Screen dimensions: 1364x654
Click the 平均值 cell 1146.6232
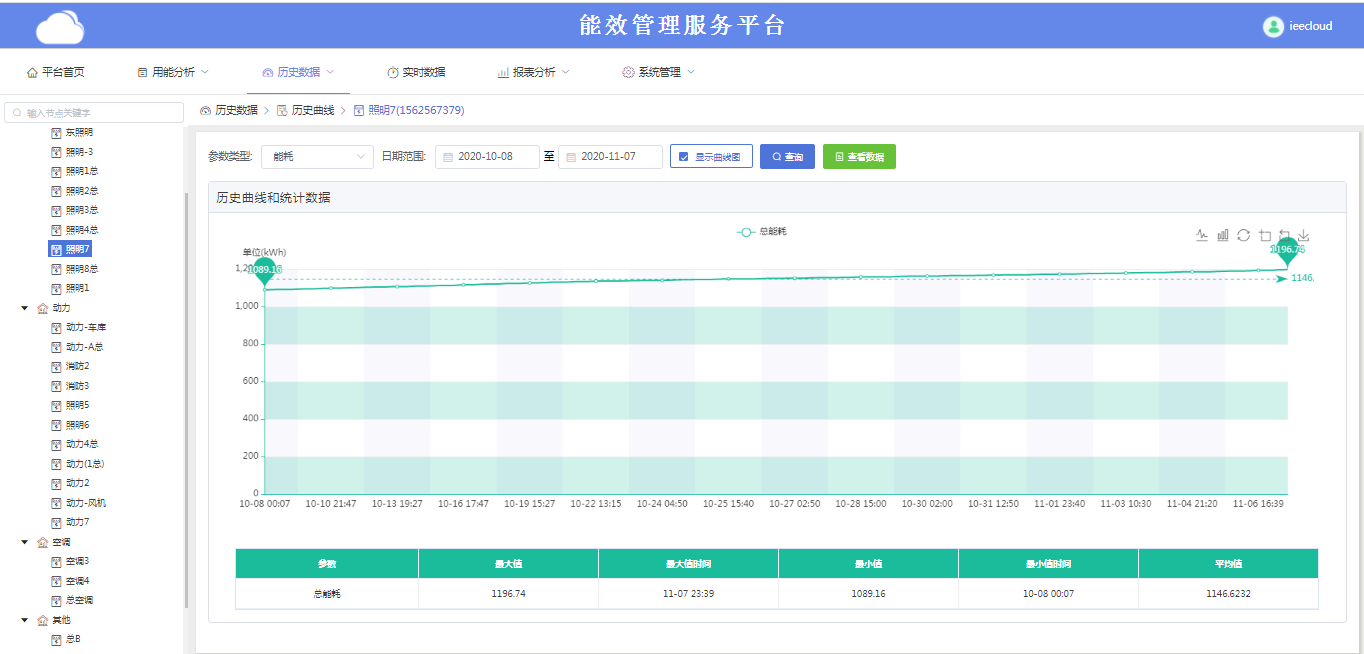[x=1228, y=593]
